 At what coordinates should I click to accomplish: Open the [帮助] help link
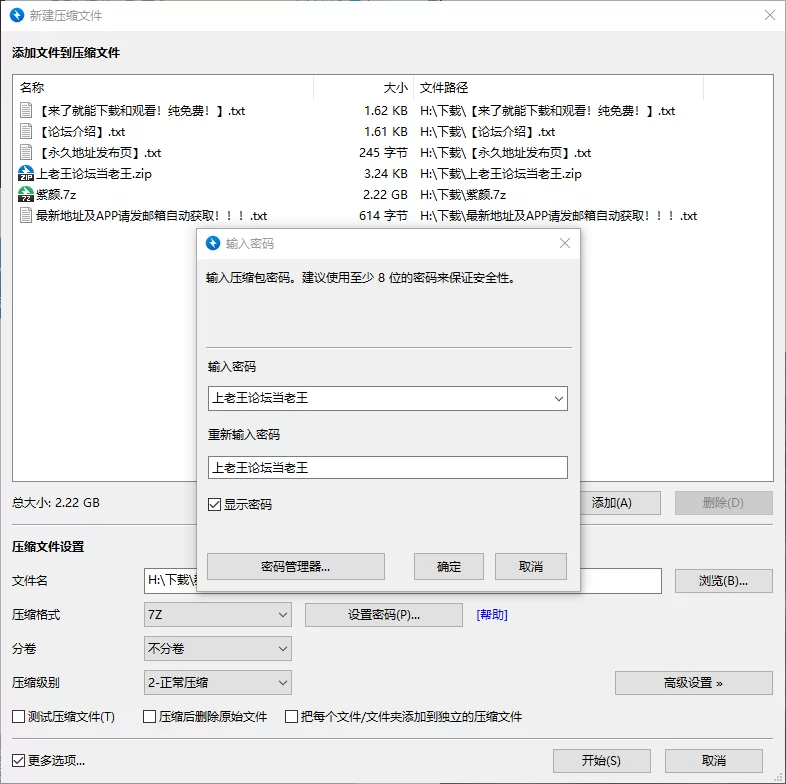click(x=492, y=615)
